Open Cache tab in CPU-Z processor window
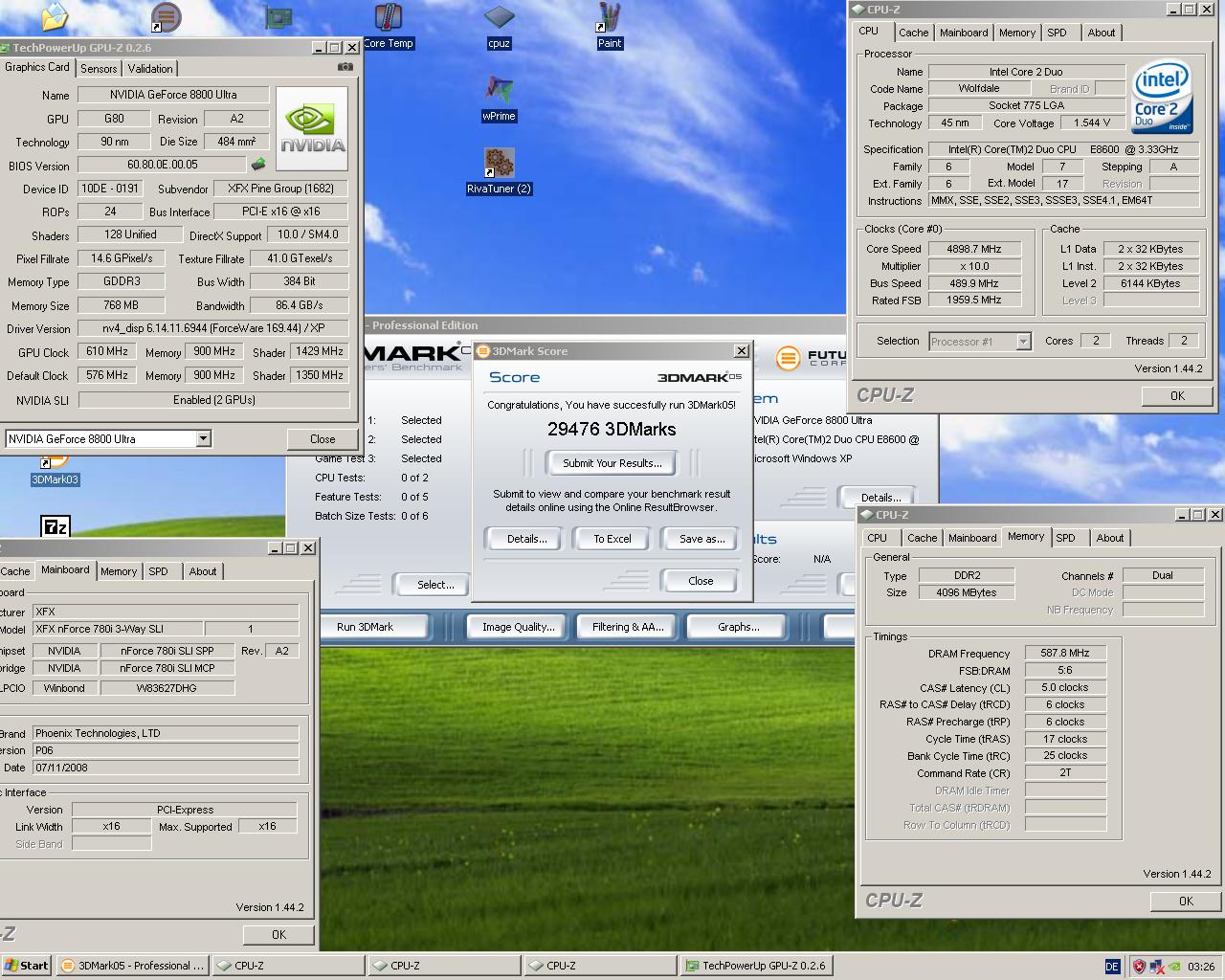 tap(914, 33)
